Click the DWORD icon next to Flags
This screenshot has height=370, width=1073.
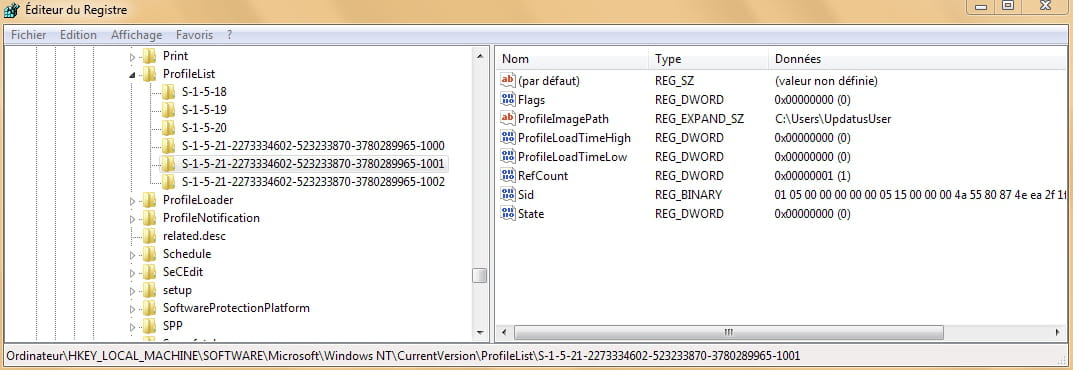[508, 100]
